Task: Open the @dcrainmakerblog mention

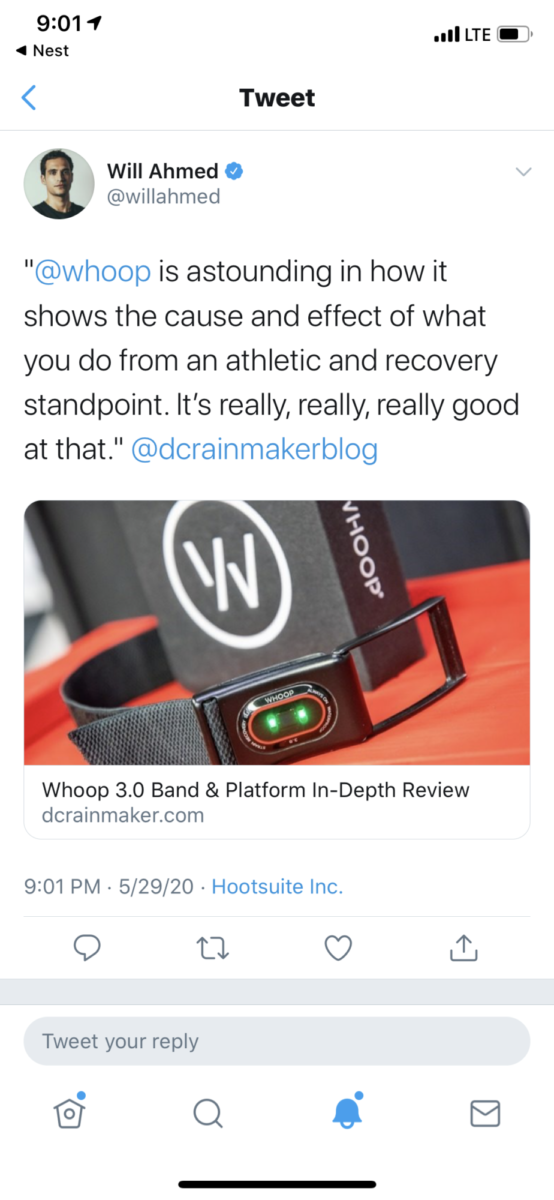Action: point(255,449)
